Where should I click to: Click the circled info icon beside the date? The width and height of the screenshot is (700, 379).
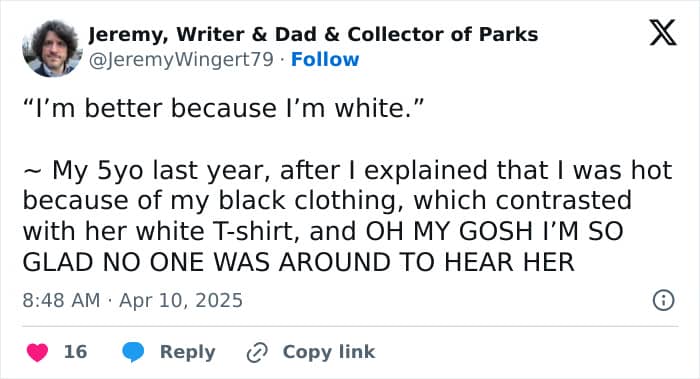(663, 300)
